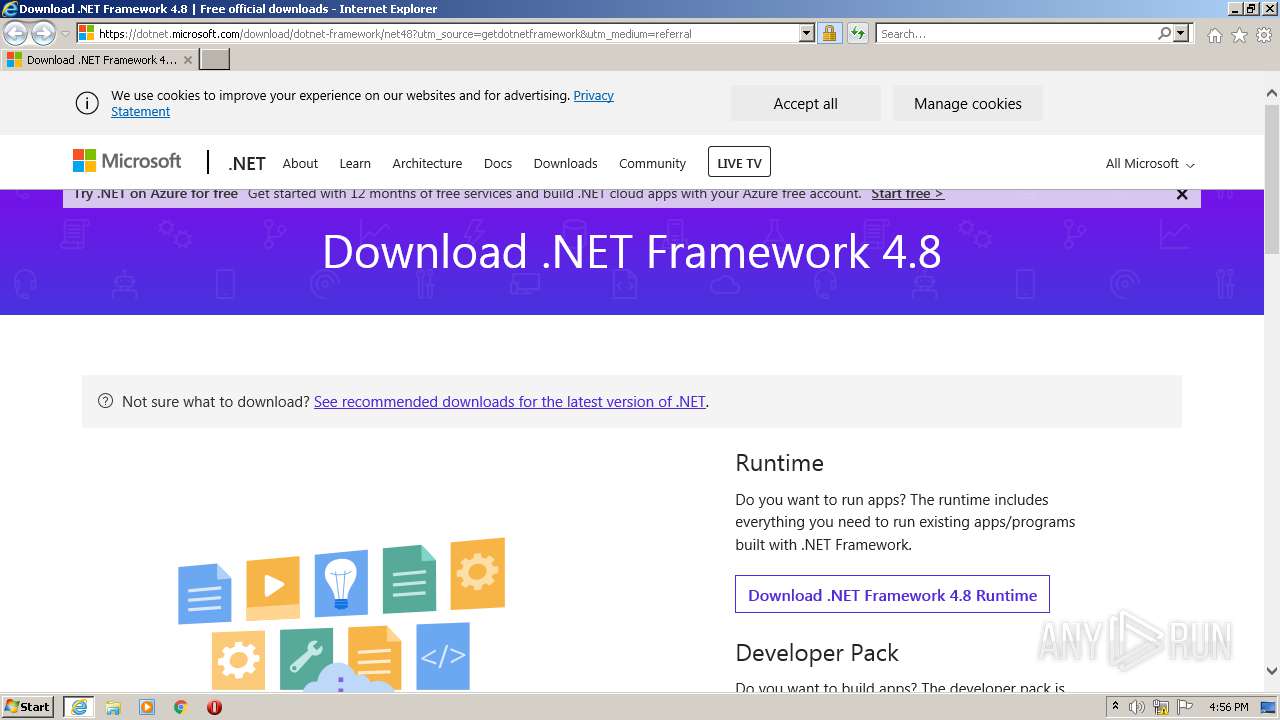
Task: Open the Privacy Statement link
Action: point(593,96)
